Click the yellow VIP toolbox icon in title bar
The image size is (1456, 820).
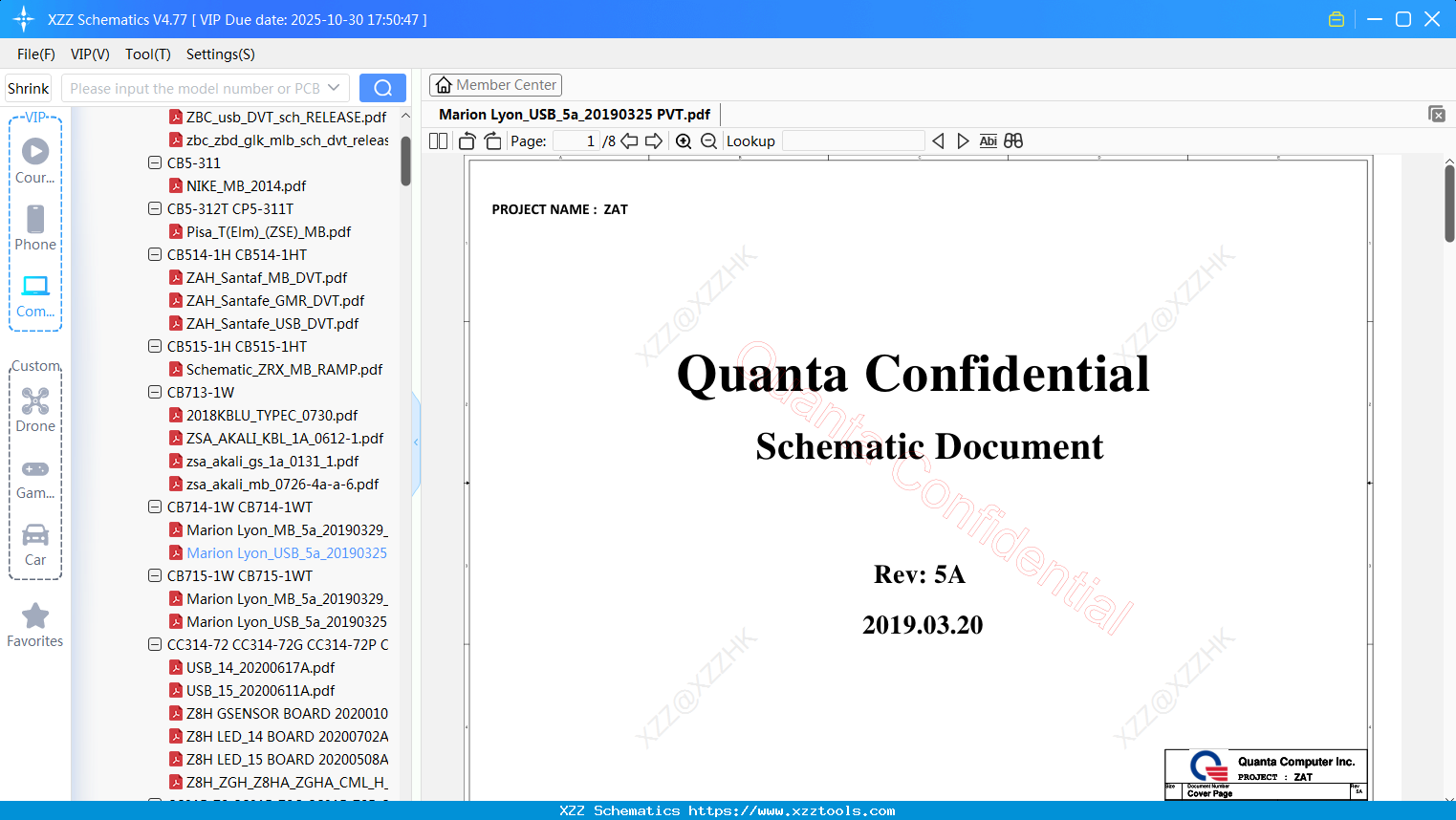[x=1336, y=19]
